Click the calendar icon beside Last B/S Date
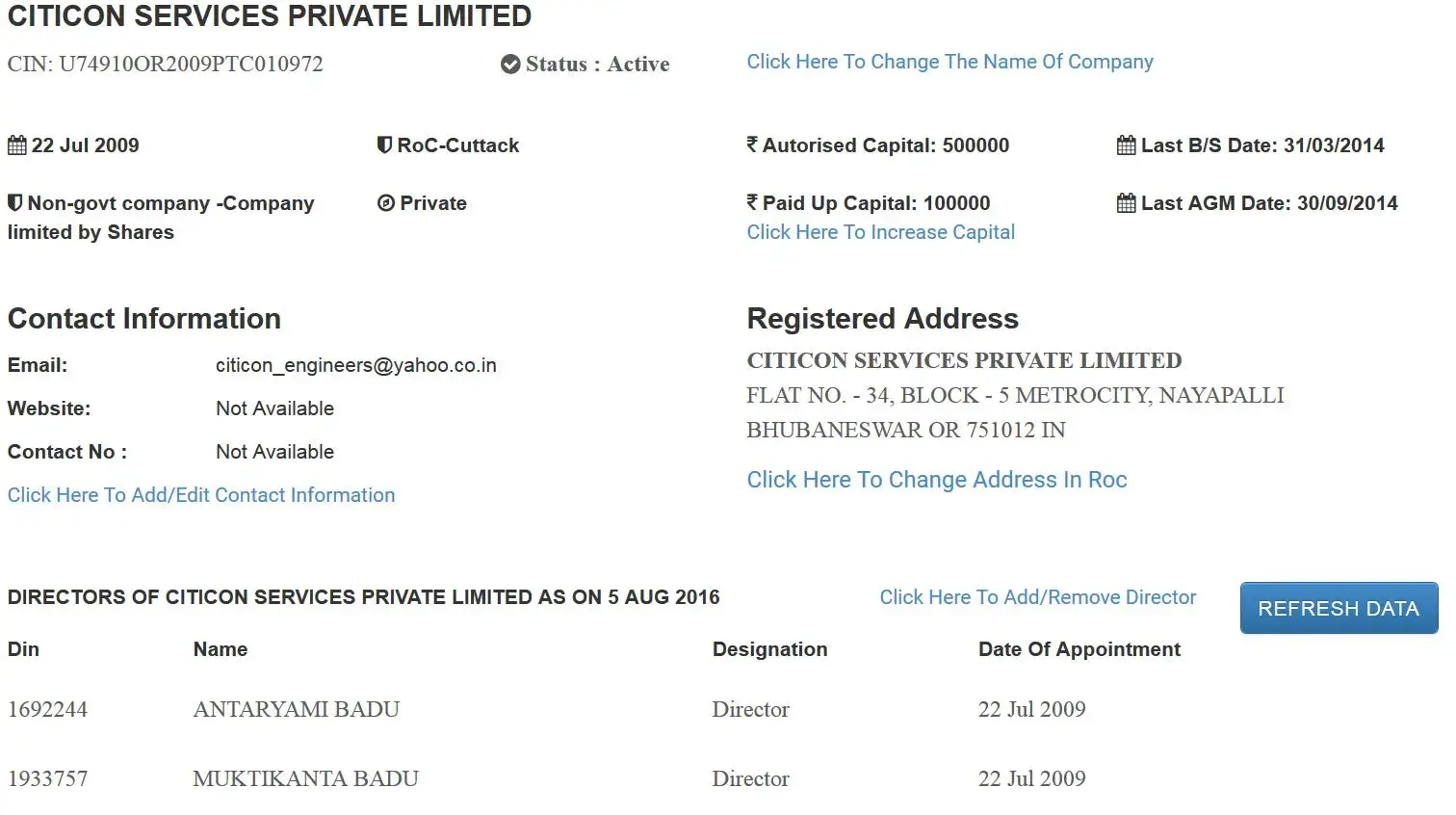The height and width of the screenshot is (815, 1456). click(x=1126, y=145)
